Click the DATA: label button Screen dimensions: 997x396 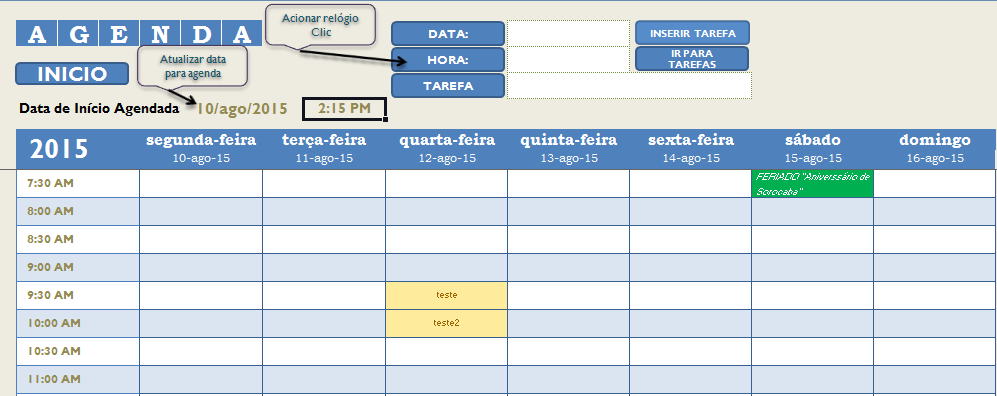click(448, 34)
